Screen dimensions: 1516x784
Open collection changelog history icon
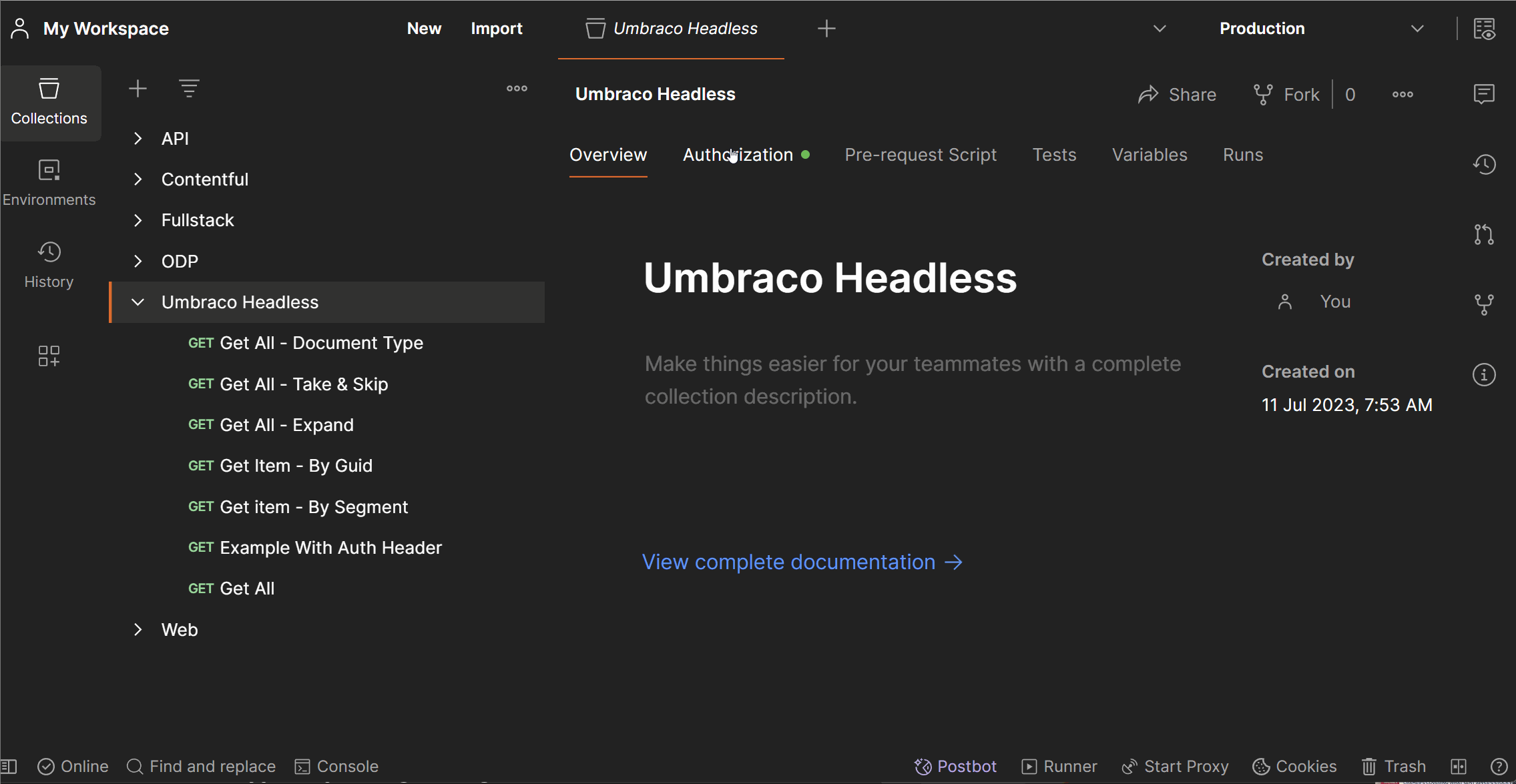pos(1484,164)
